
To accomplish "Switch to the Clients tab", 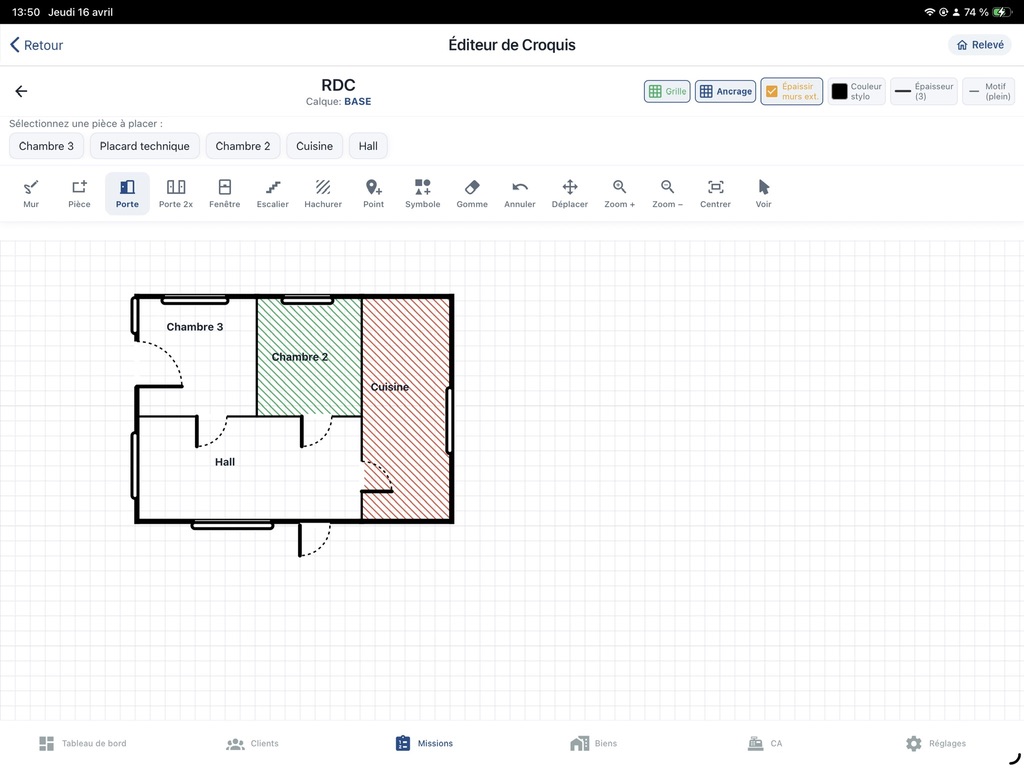I will click(252, 744).
